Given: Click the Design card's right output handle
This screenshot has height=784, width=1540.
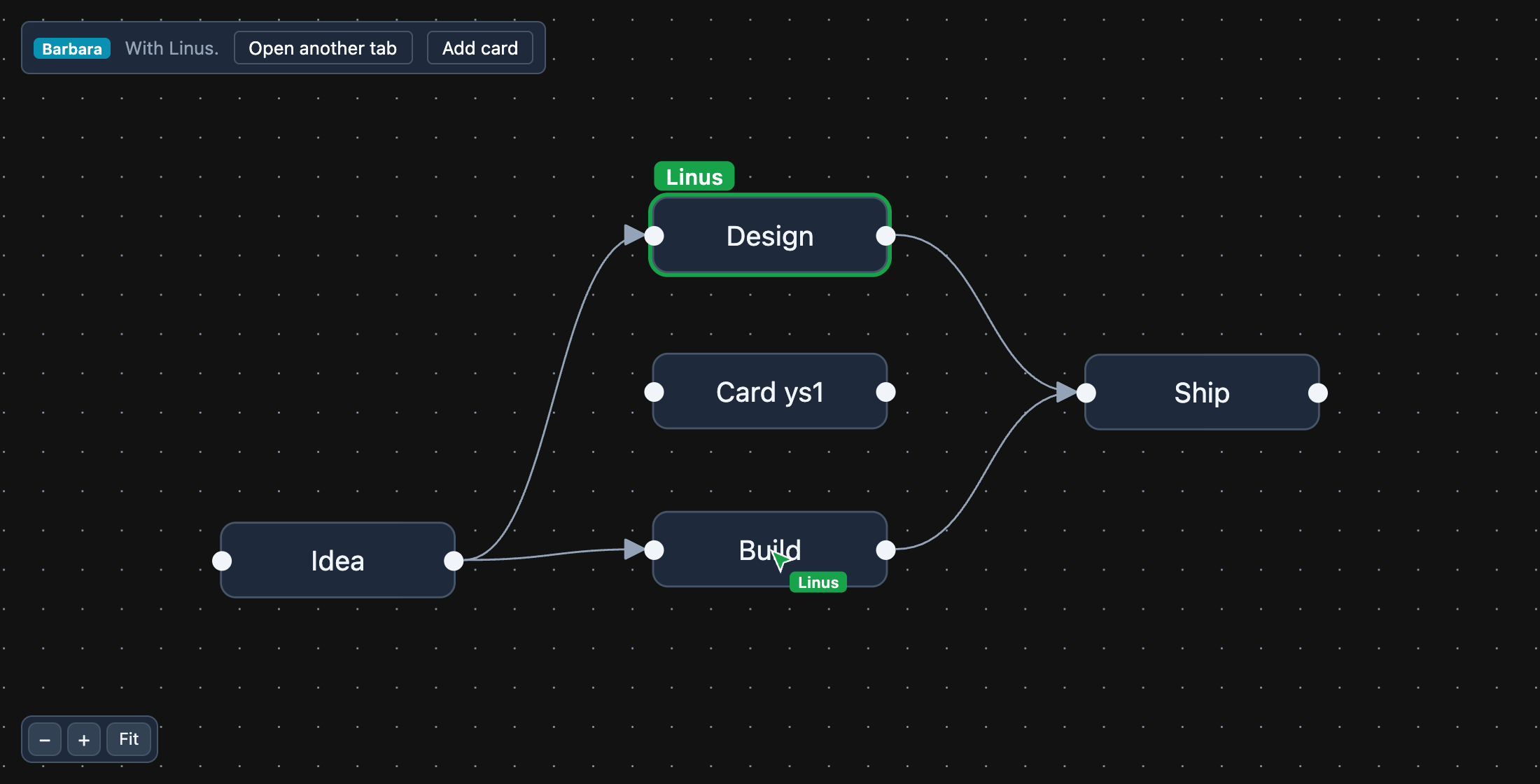Looking at the screenshot, I should tap(885, 236).
